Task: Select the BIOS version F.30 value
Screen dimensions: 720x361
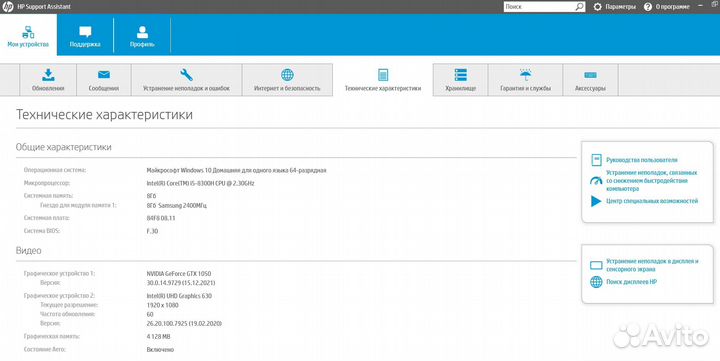Action: pyautogui.click(x=152, y=231)
